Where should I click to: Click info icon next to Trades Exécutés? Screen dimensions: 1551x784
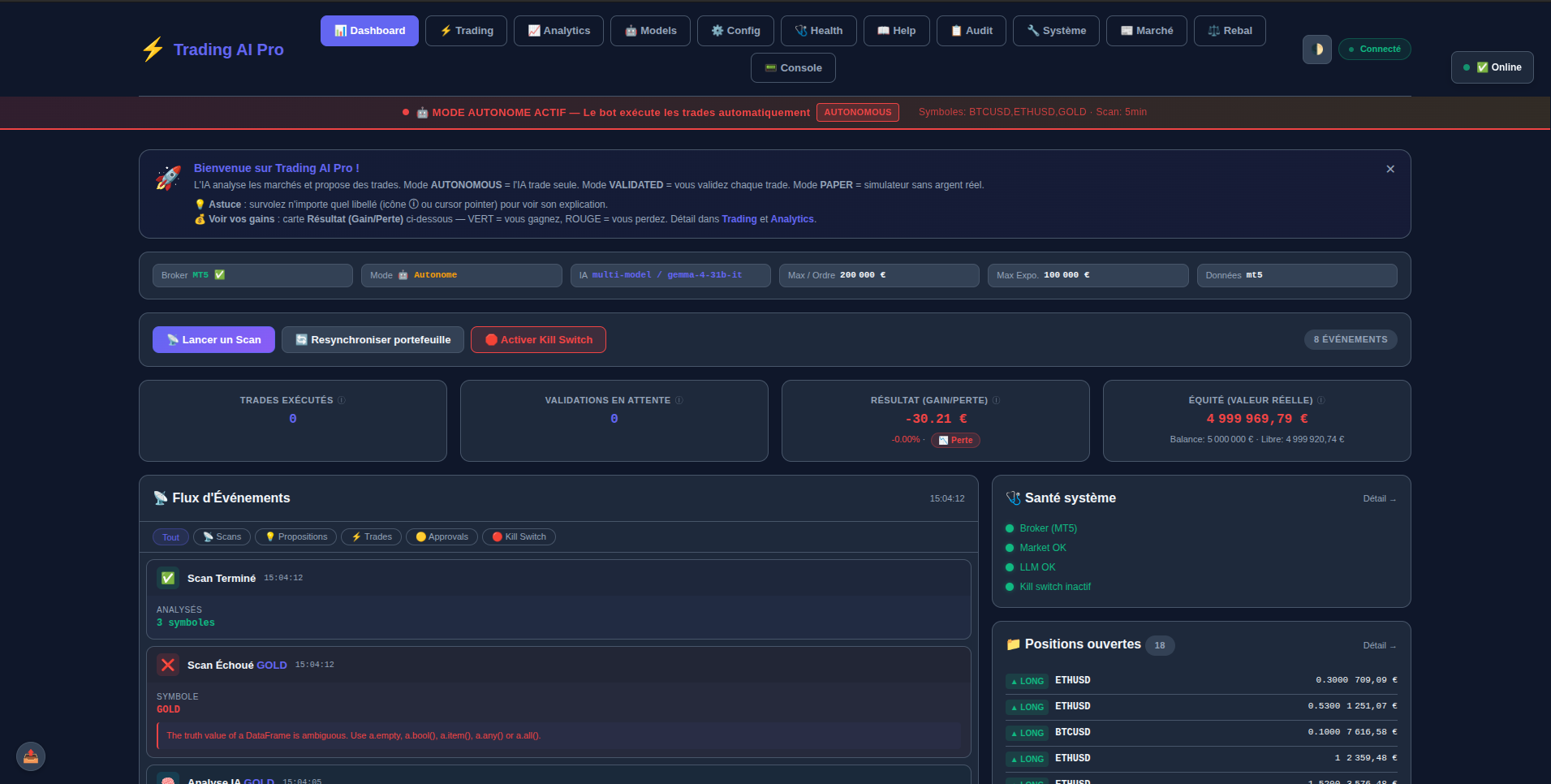pyautogui.click(x=342, y=400)
